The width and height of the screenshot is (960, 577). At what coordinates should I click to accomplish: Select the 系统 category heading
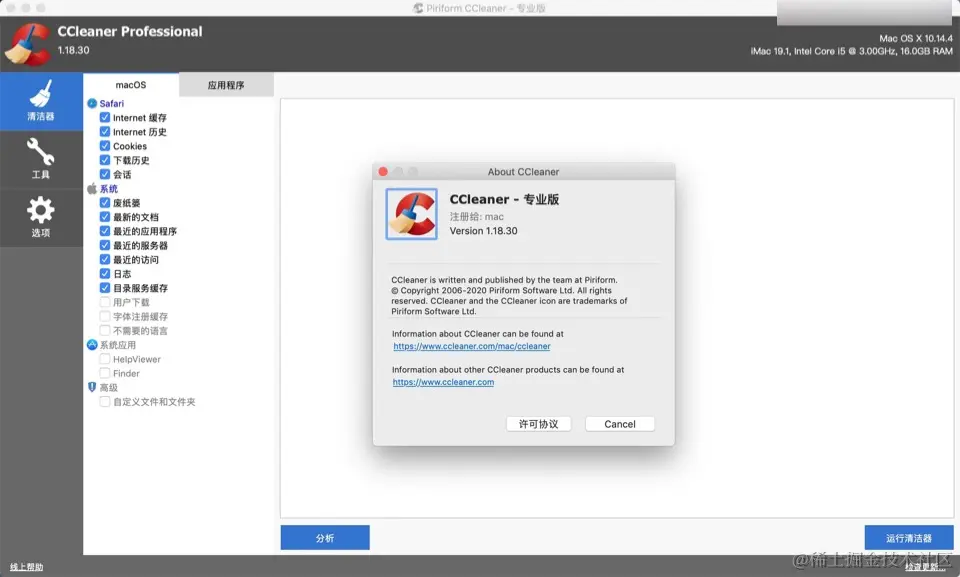[x=109, y=189]
